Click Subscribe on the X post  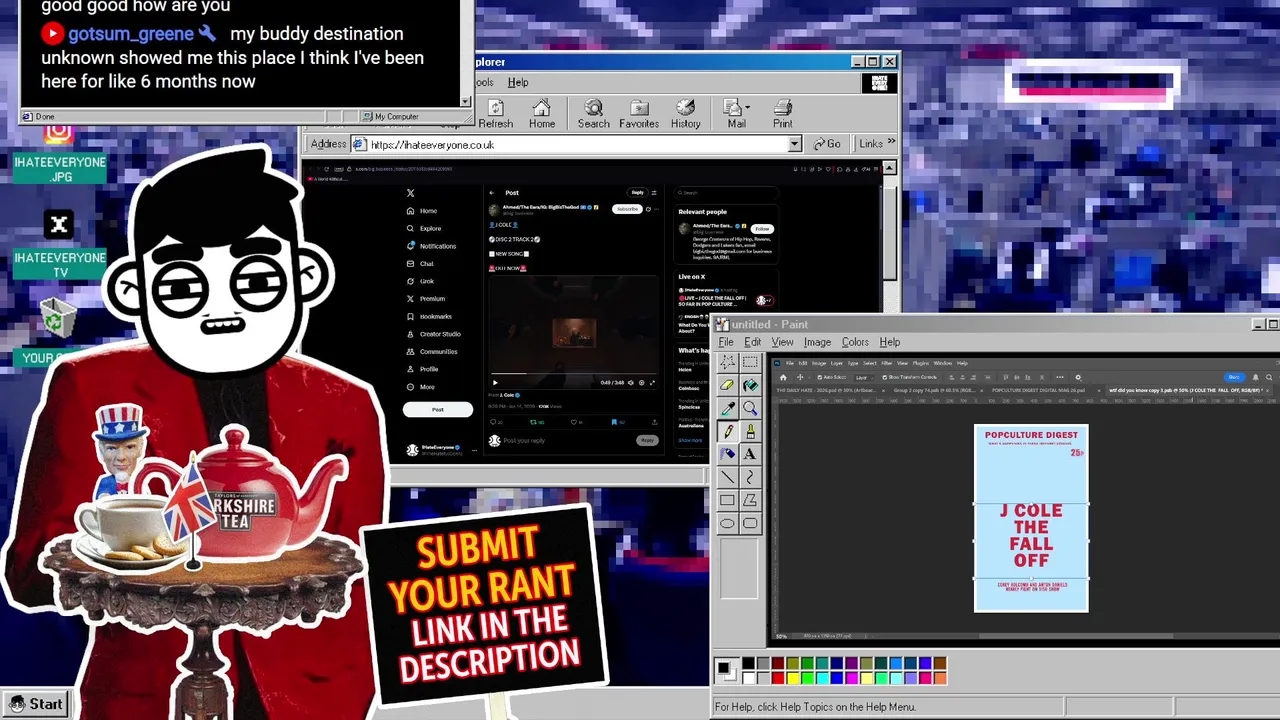pyautogui.click(x=626, y=209)
